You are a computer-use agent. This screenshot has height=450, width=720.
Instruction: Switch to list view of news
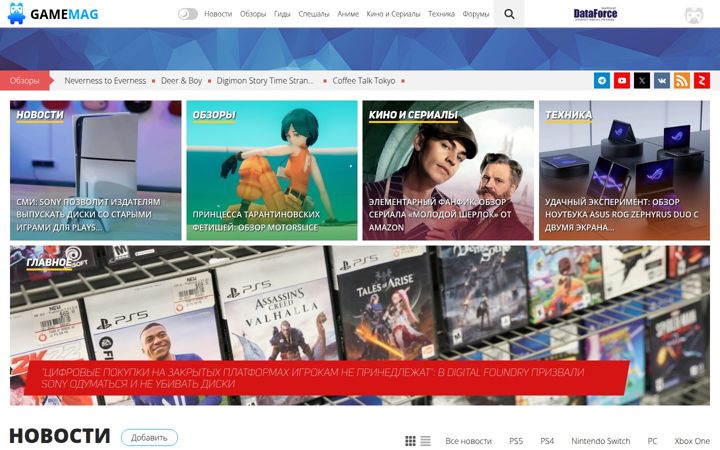[x=426, y=441]
